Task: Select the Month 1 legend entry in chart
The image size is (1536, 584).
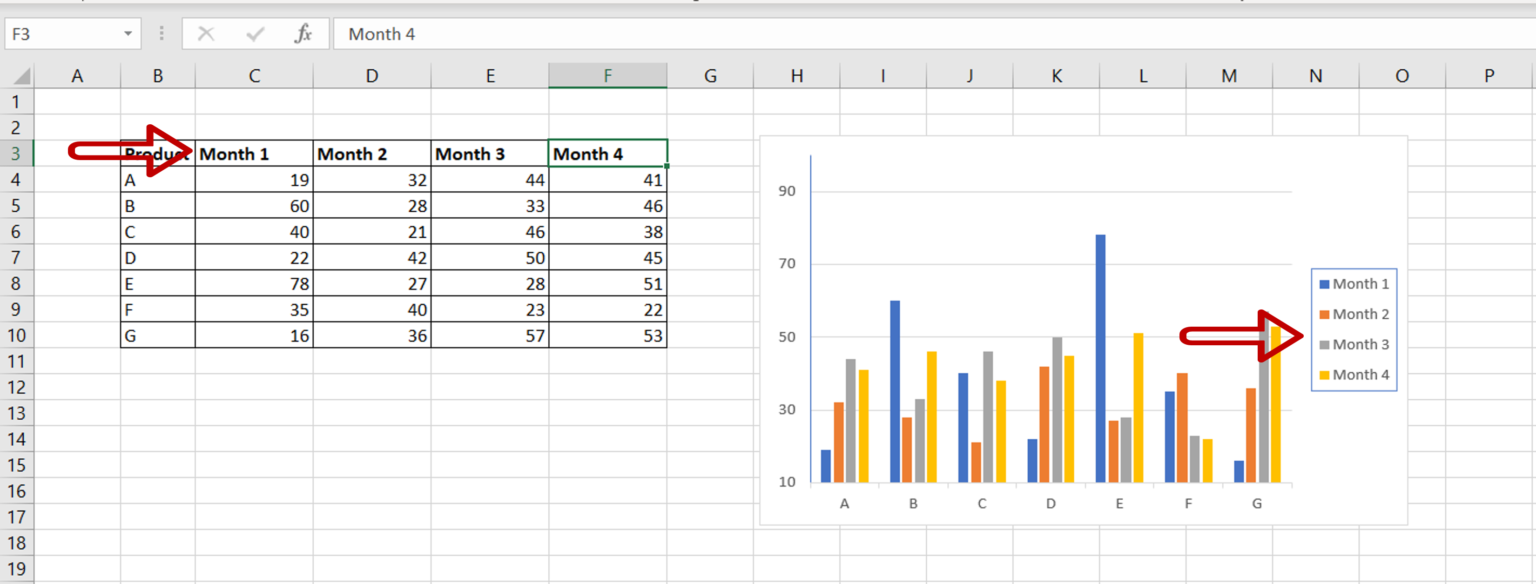Action: 1356,283
